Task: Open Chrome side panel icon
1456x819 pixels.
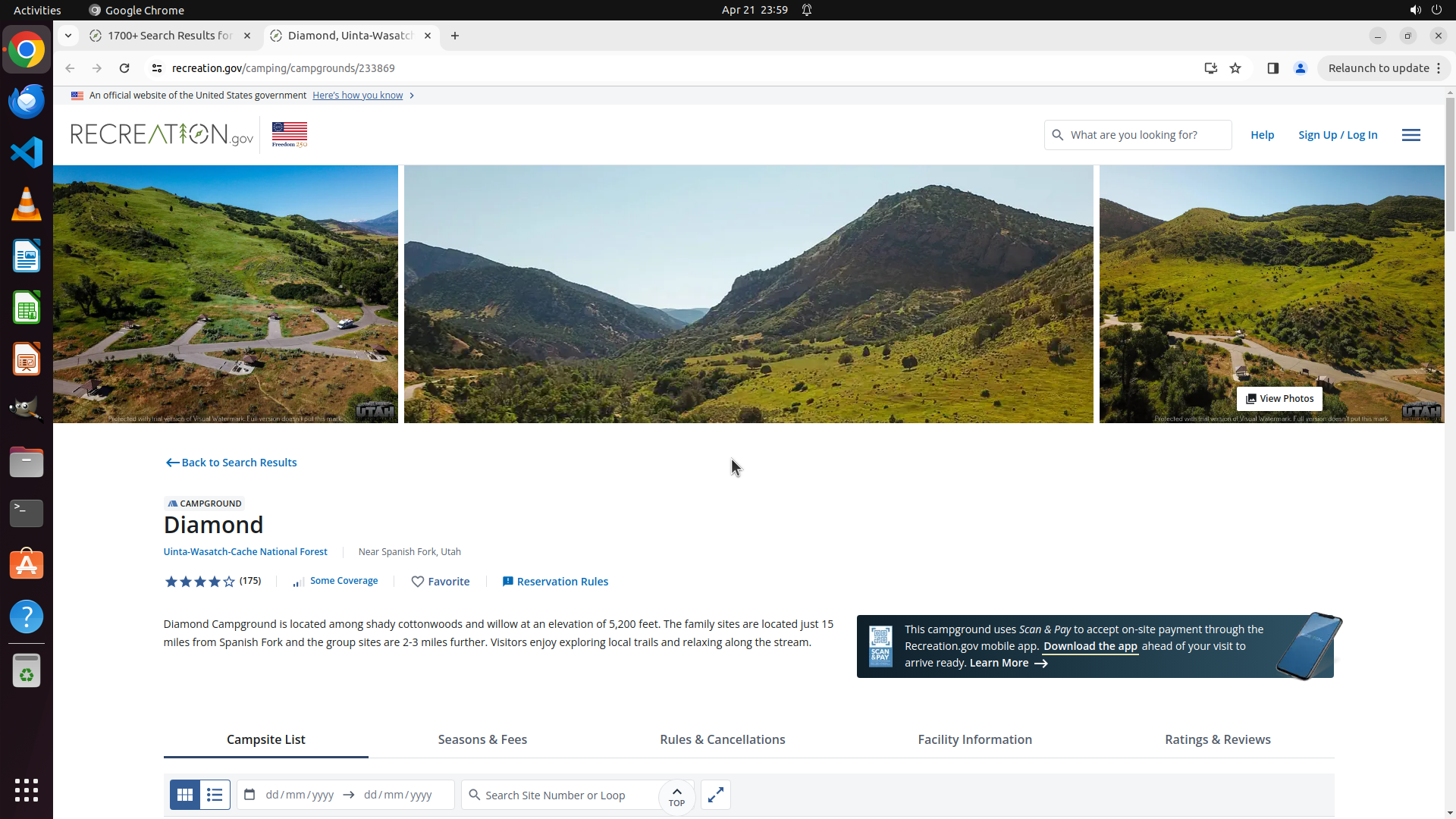Action: [x=1273, y=68]
